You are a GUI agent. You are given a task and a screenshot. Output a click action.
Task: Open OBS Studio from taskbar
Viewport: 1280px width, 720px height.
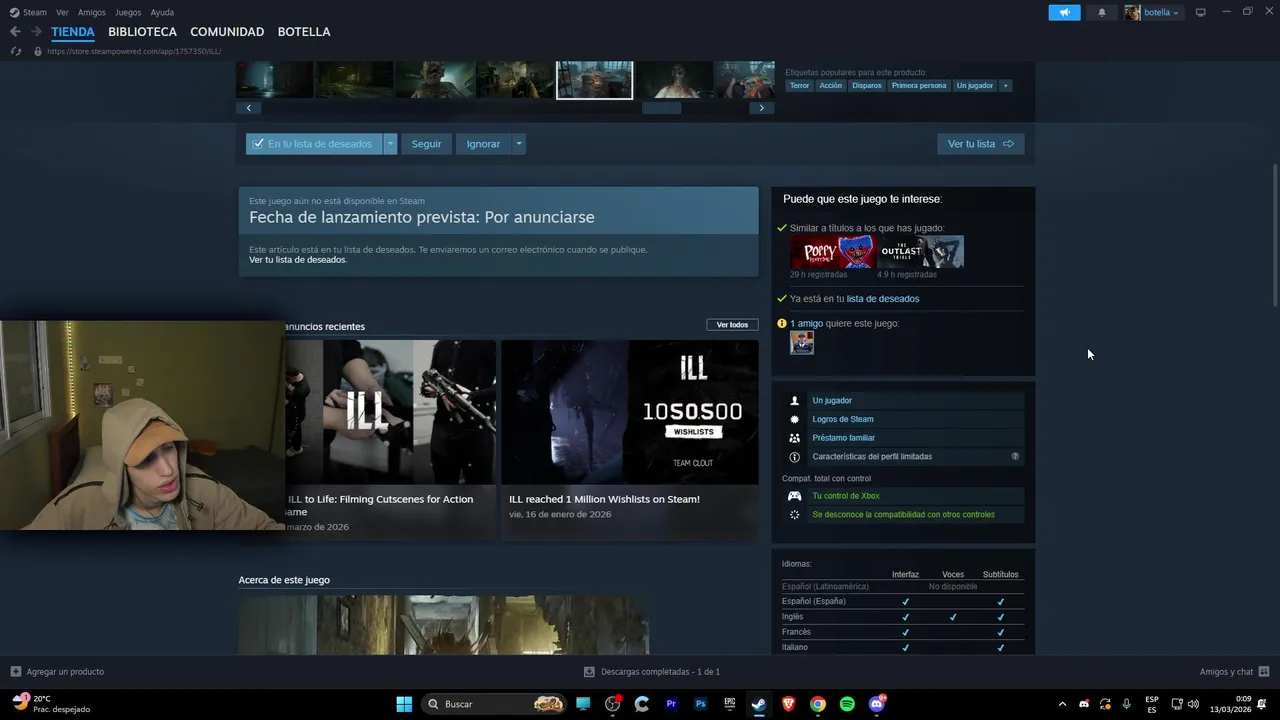point(612,704)
